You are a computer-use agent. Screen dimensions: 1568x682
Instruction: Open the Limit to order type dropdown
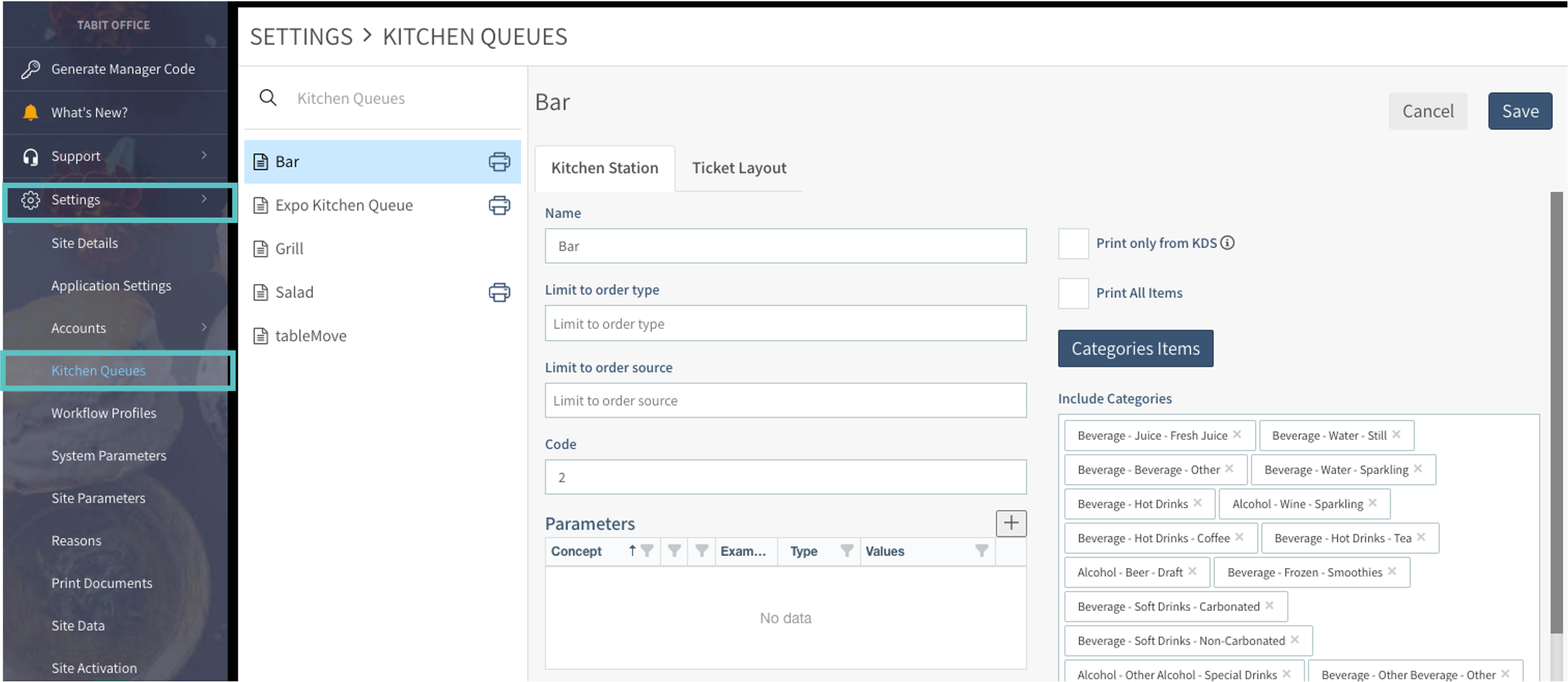click(x=785, y=324)
